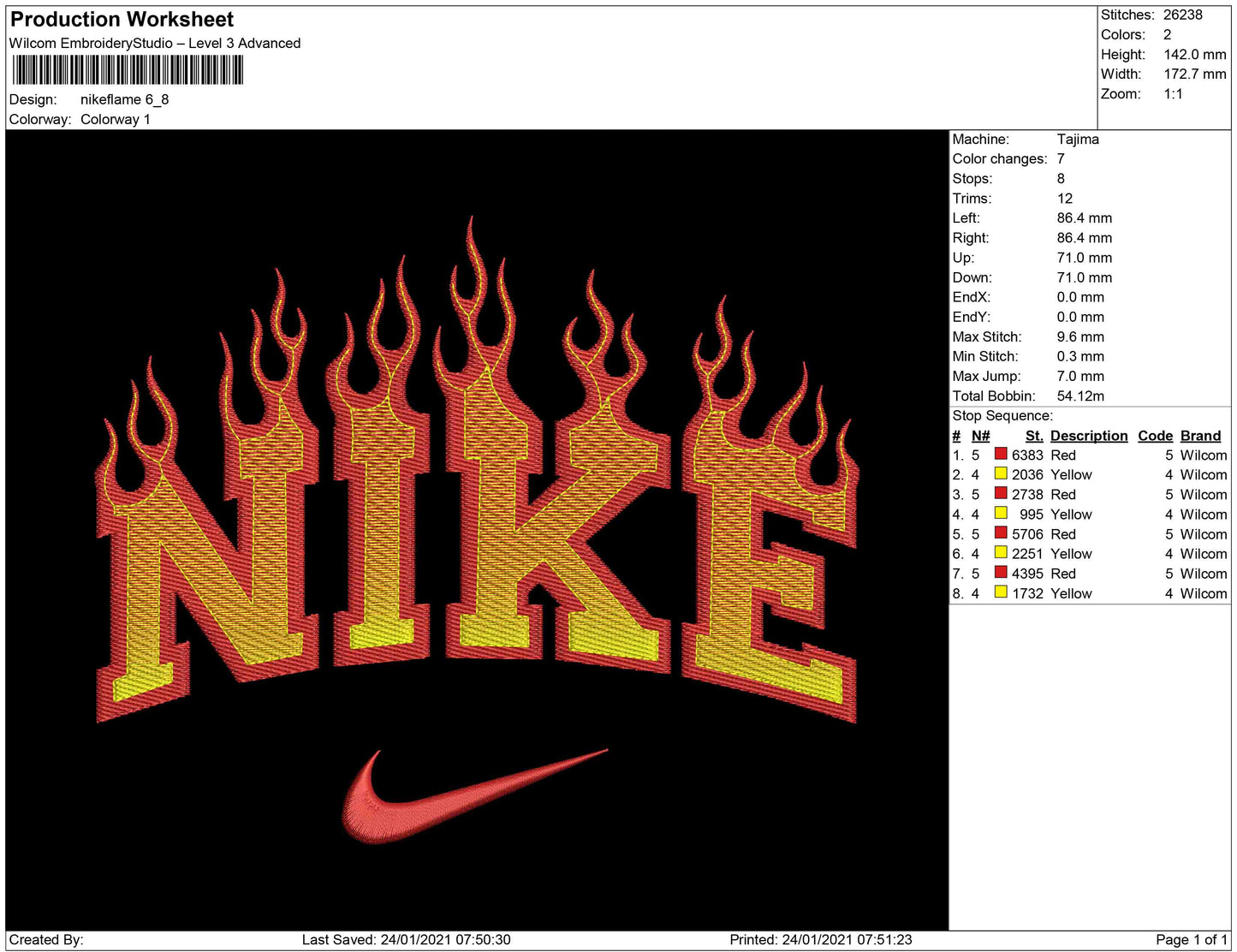The width and height of the screenshot is (1237, 952).
Task: Click the machine name 'Tajima'
Action: pyautogui.click(x=1078, y=139)
